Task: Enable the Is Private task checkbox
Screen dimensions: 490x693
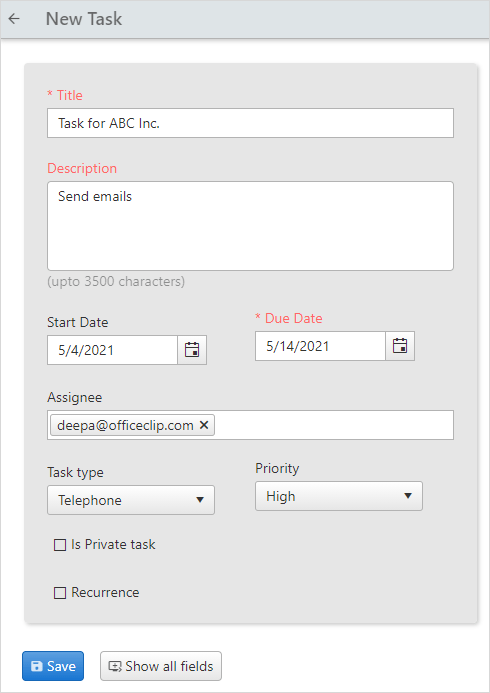Action: tap(60, 545)
